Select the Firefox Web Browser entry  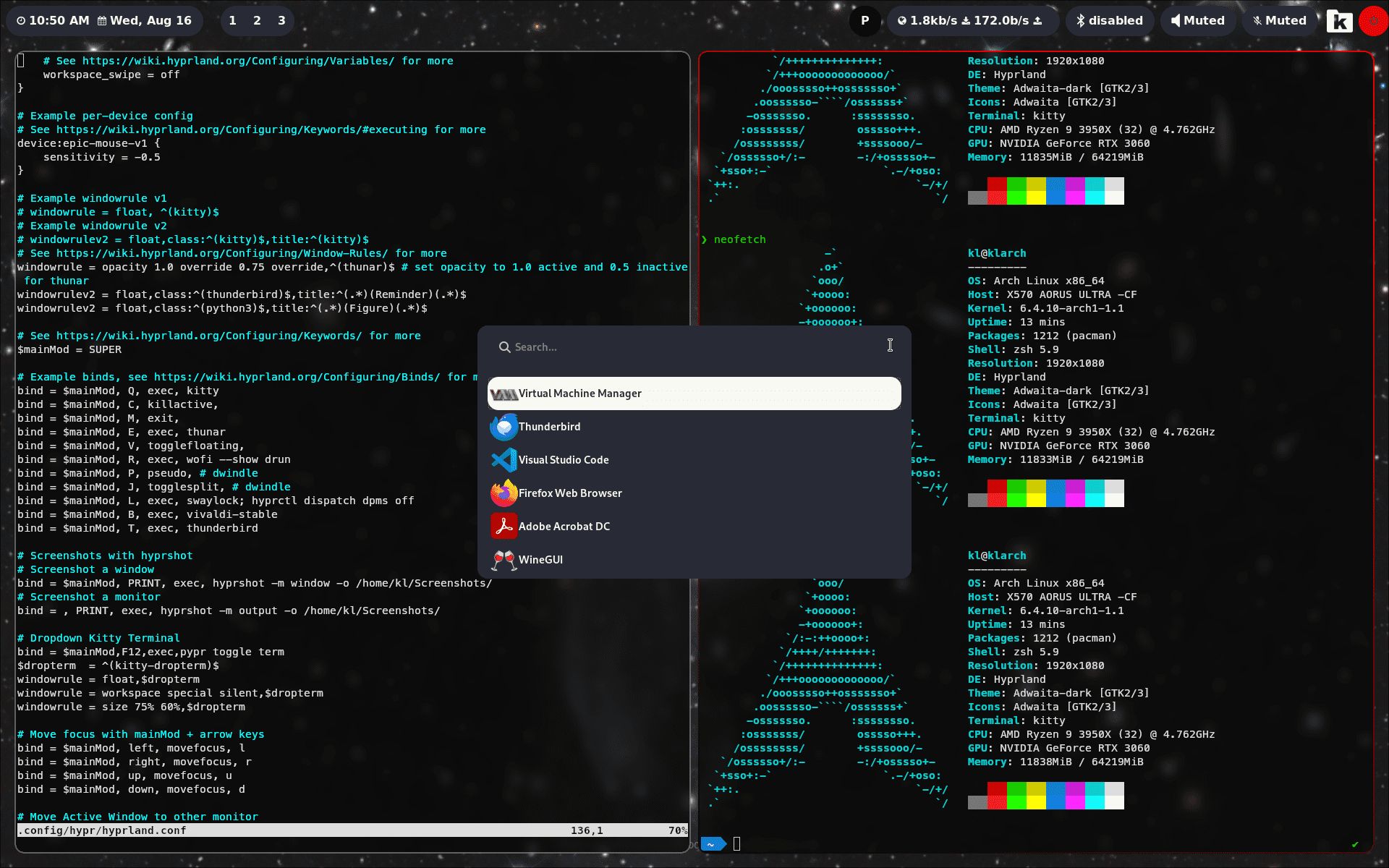click(694, 493)
